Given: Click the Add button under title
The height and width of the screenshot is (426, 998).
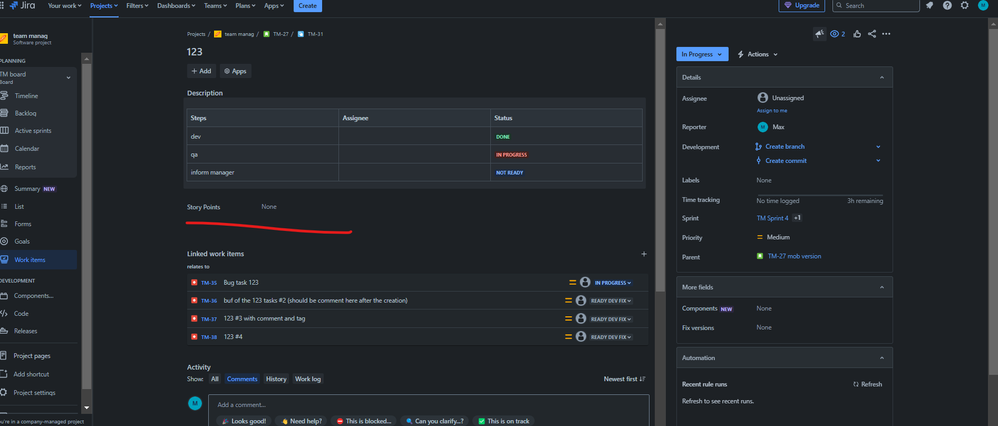Looking at the screenshot, I should point(201,71).
